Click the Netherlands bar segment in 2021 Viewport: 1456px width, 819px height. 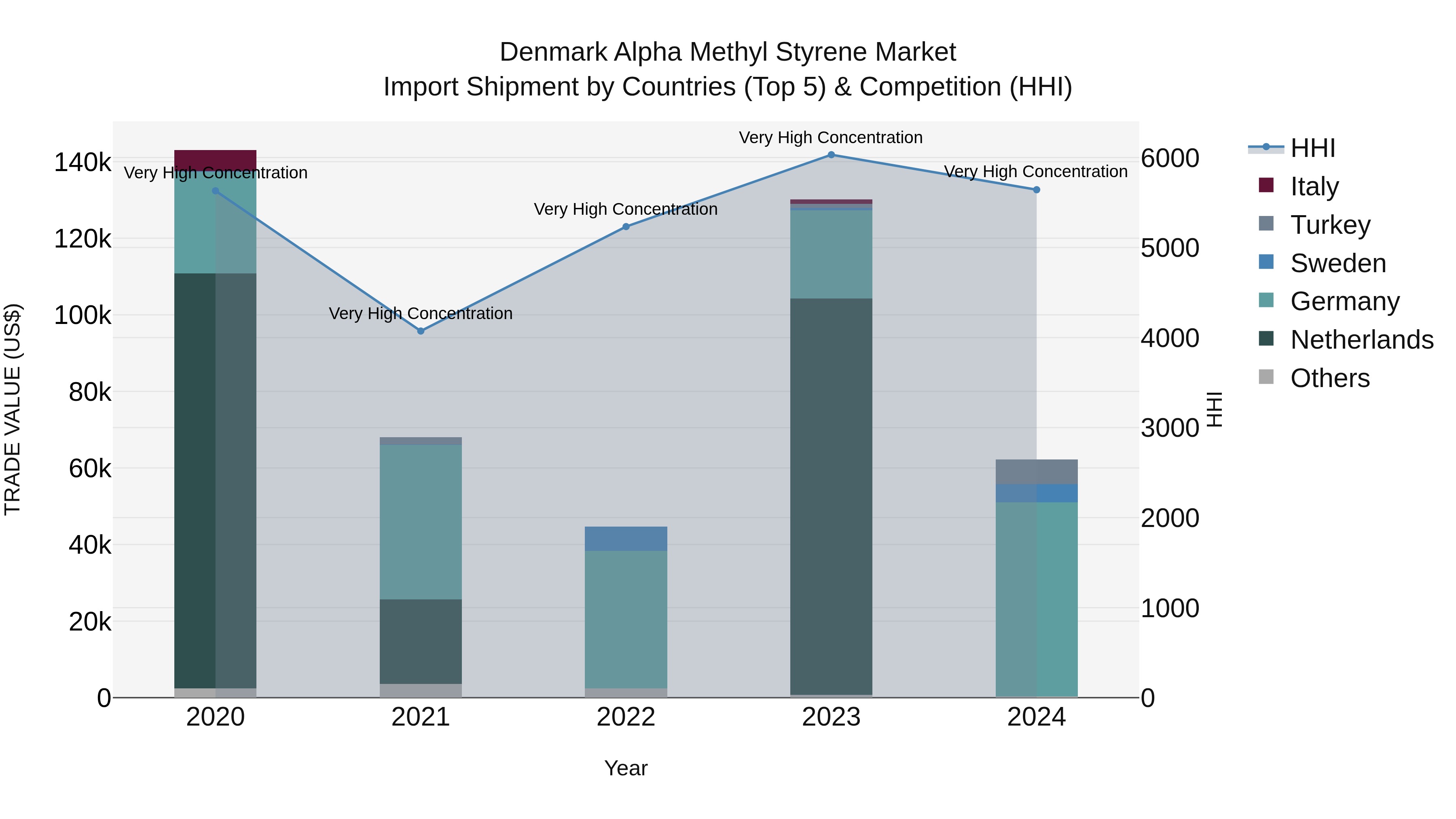[x=421, y=642]
